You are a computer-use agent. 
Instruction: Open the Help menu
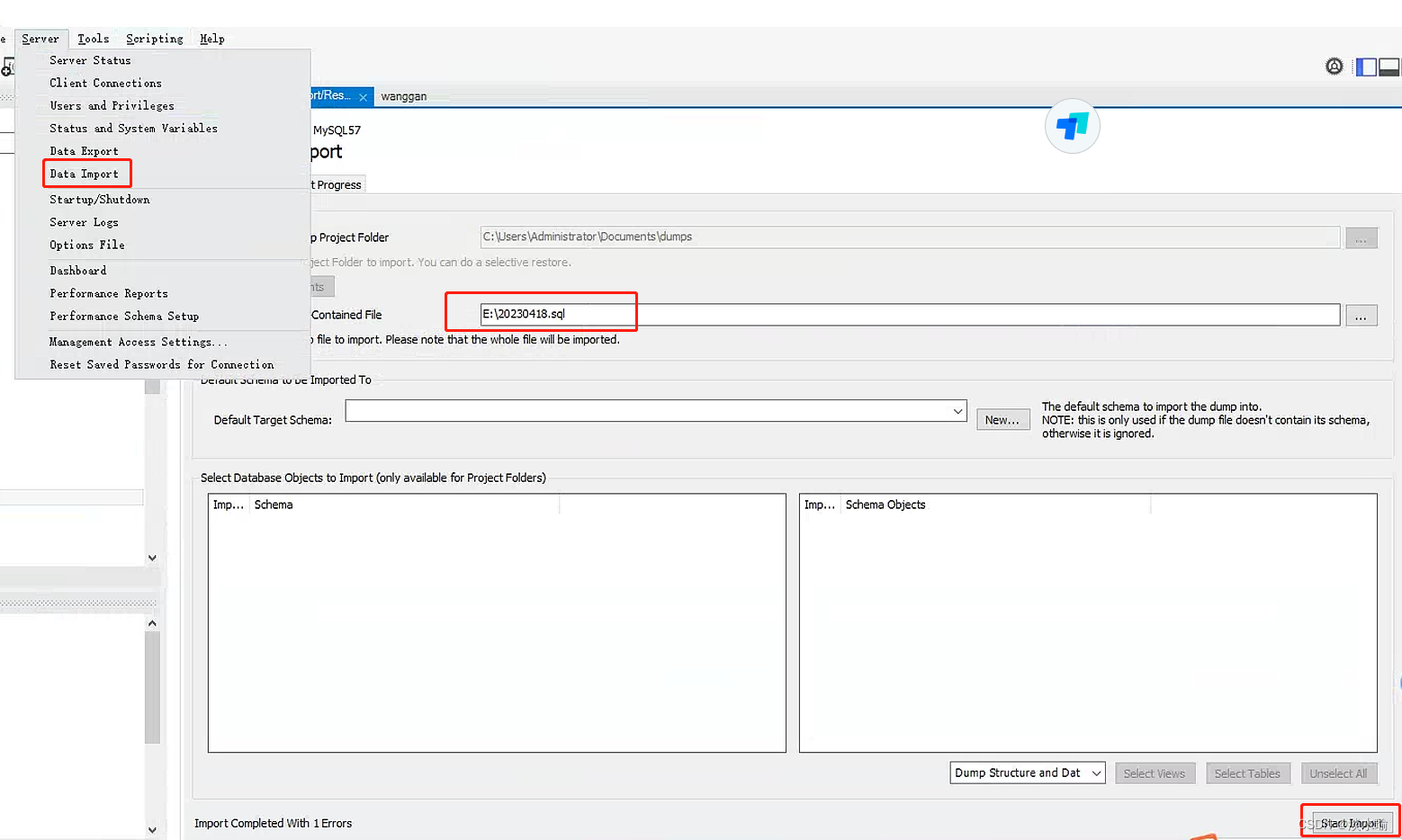(212, 39)
